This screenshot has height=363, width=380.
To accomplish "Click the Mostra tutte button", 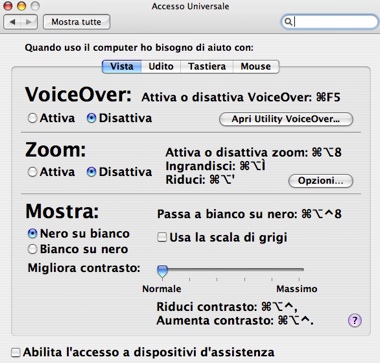I will (x=76, y=22).
